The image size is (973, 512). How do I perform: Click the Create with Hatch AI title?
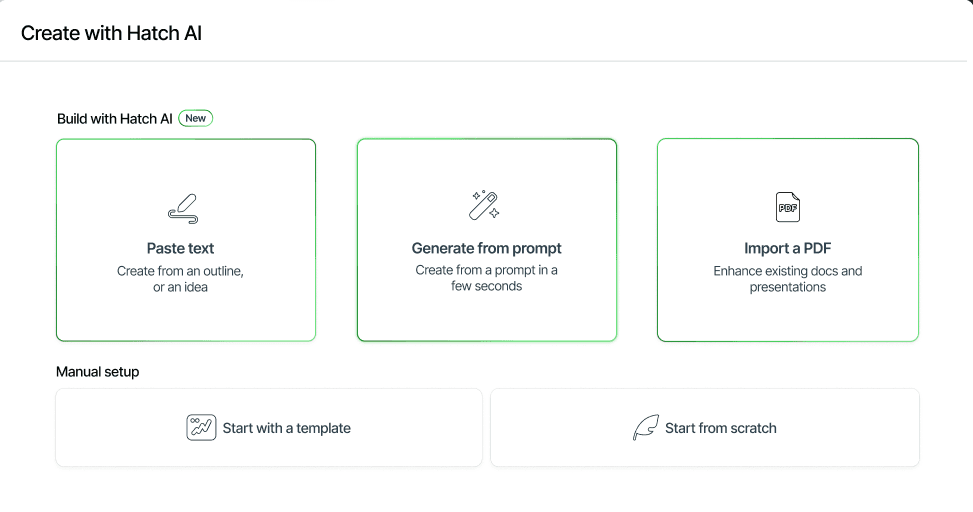point(112,33)
